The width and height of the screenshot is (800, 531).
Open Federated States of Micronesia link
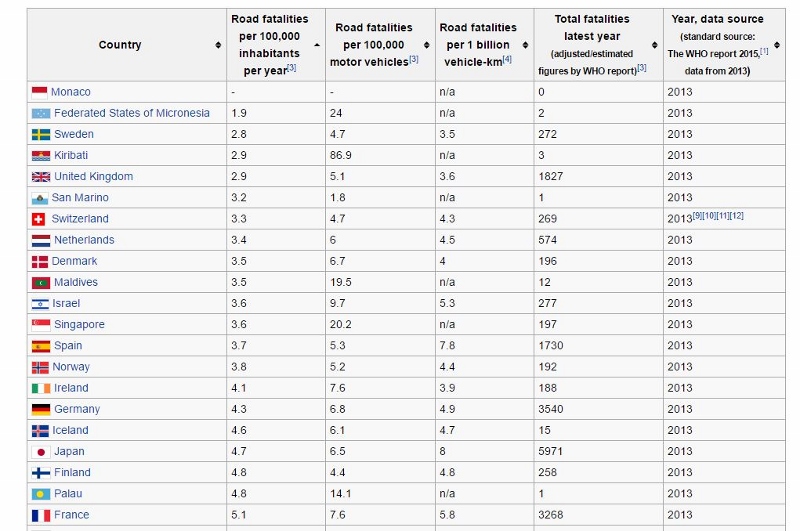[132, 113]
